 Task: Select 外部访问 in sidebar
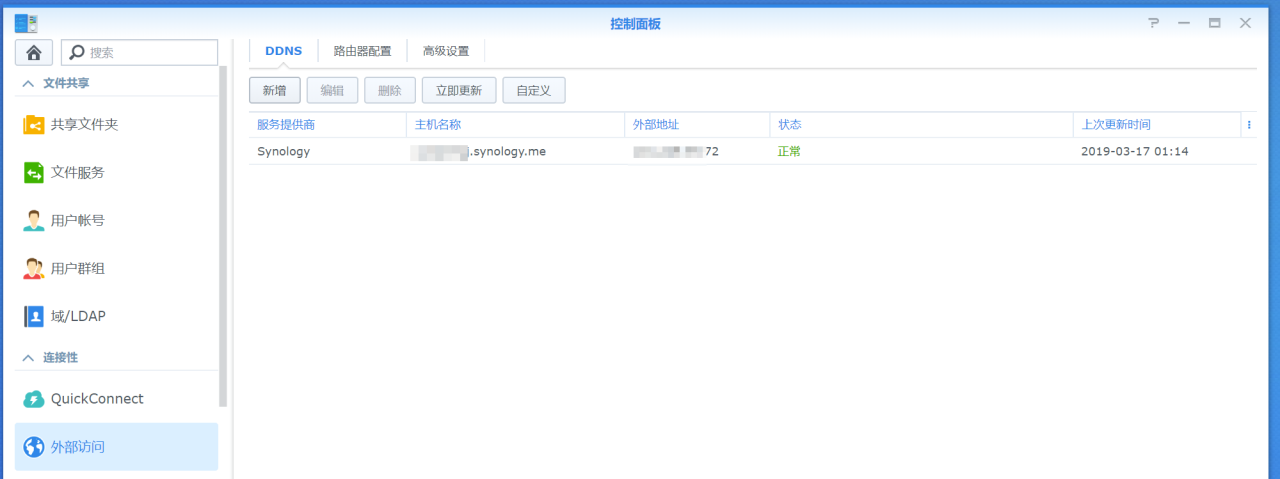pos(116,447)
